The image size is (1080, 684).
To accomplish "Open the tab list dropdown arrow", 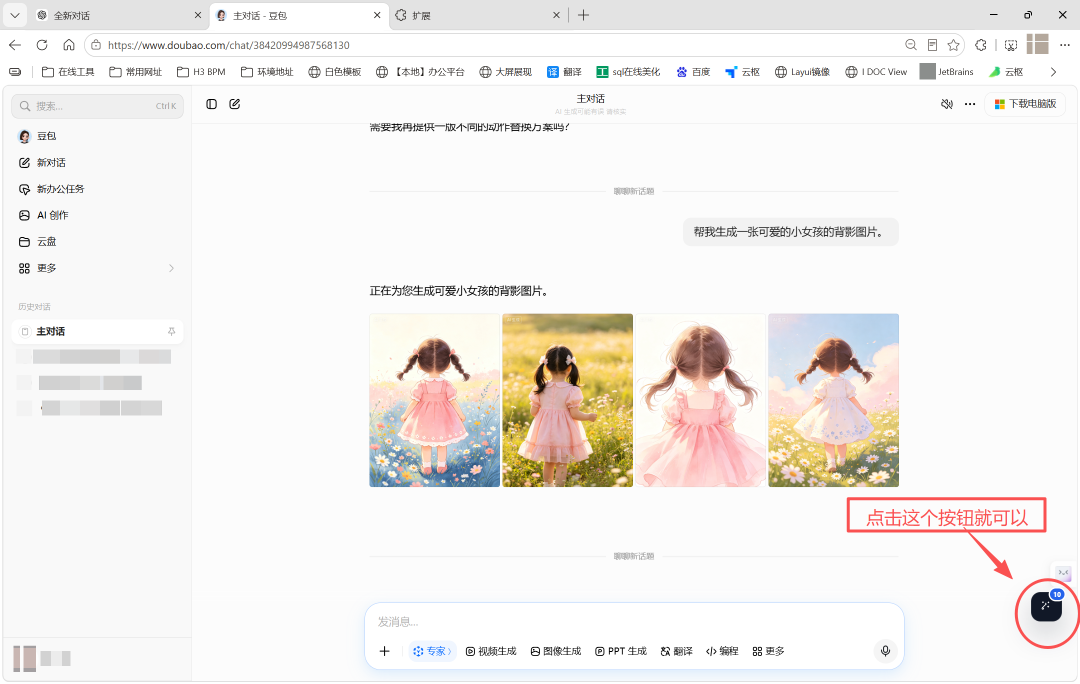I will [14, 15].
